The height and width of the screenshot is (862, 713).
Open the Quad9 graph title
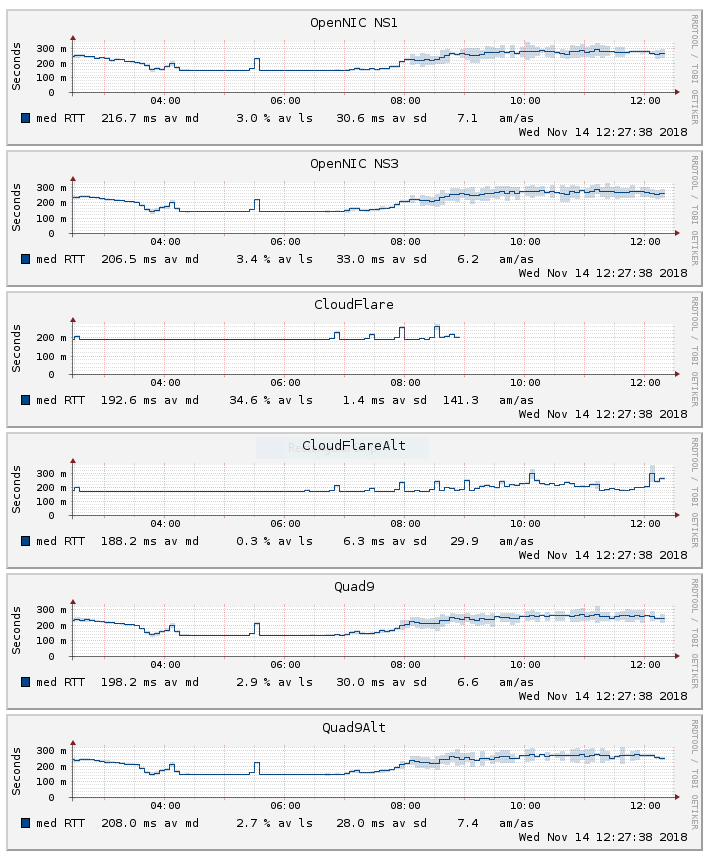354,586
